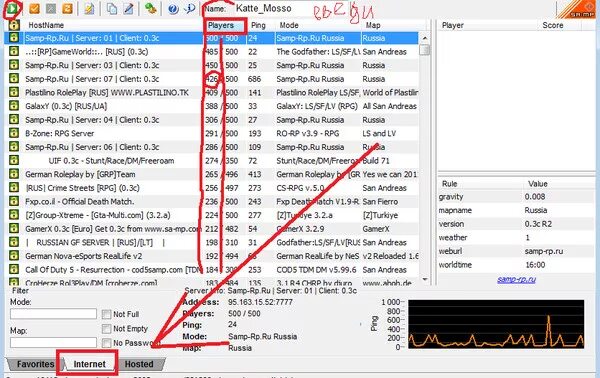This screenshot has height=378, width=600.
Task: Select German Nova-eSports RealLife v2 row
Action: pos(212,256)
